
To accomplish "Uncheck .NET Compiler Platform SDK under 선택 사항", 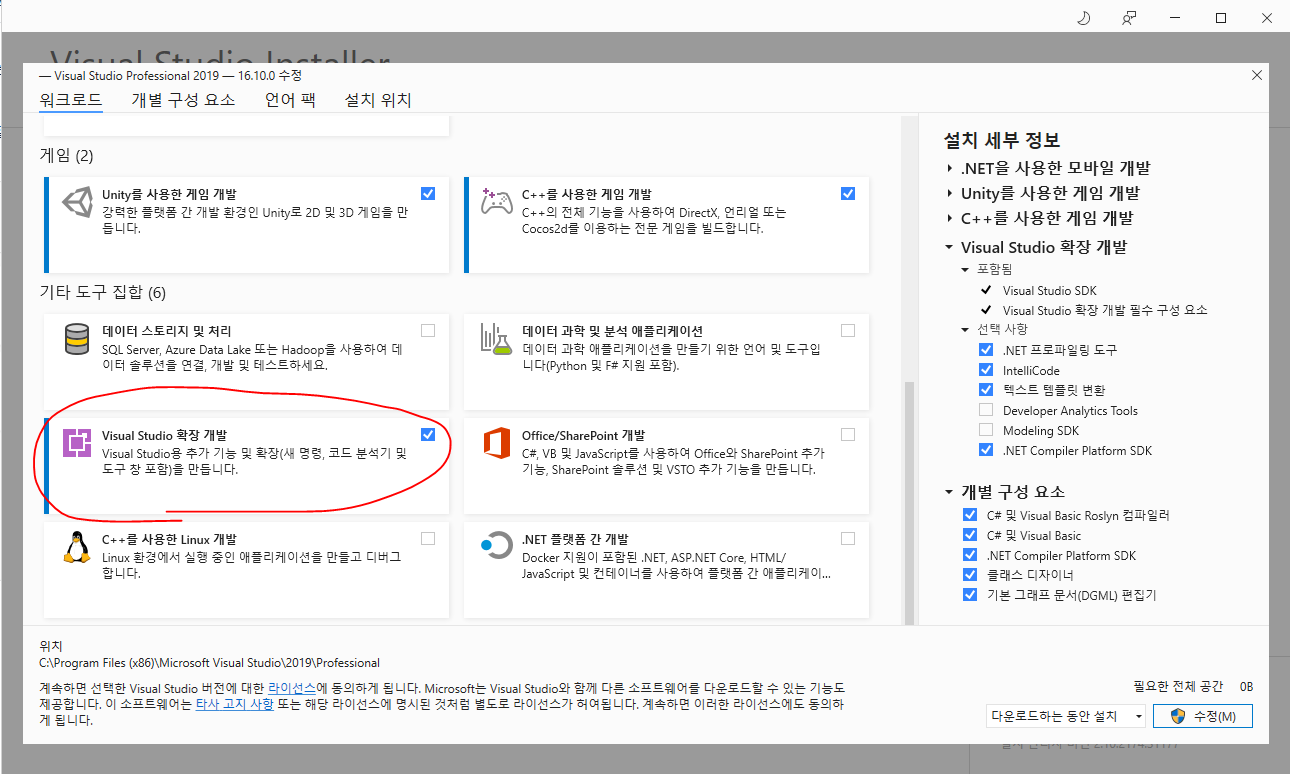I will [986, 450].
